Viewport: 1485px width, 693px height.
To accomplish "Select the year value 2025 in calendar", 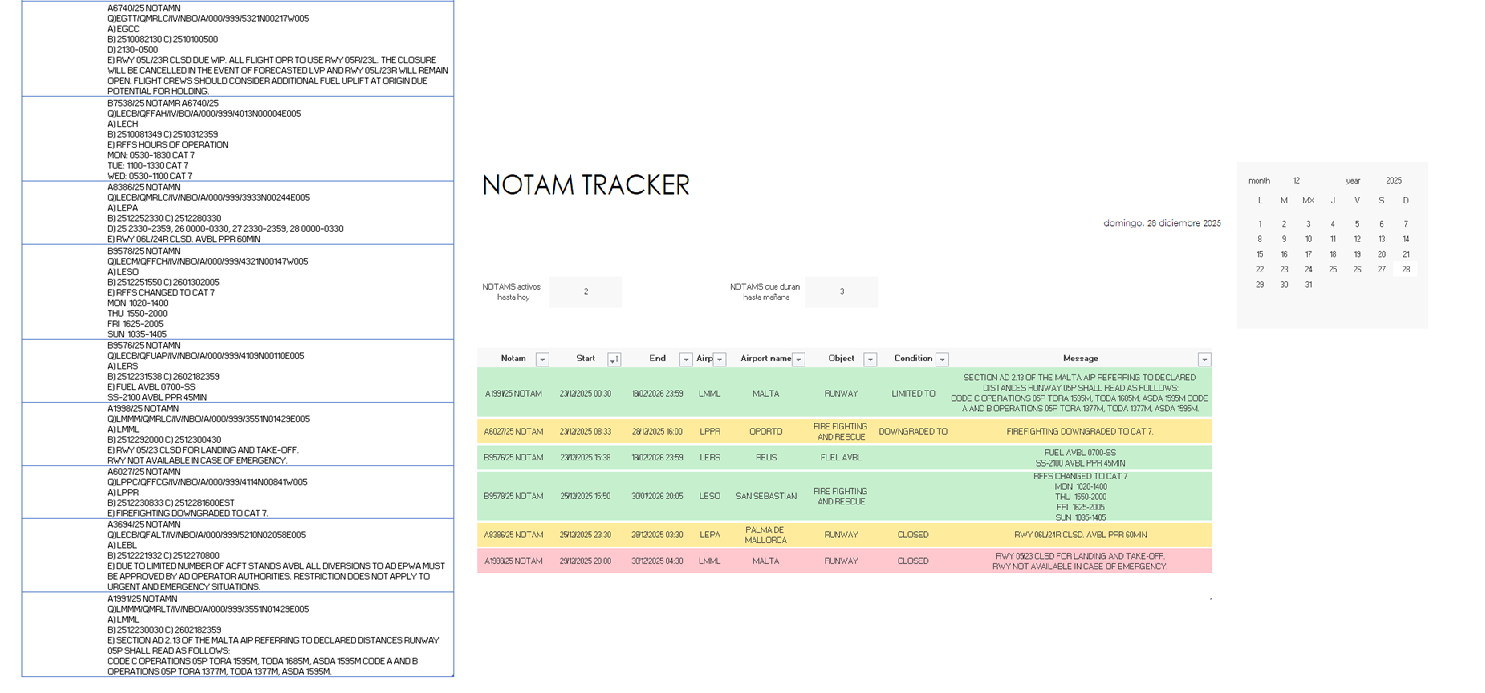I will (1393, 181).
